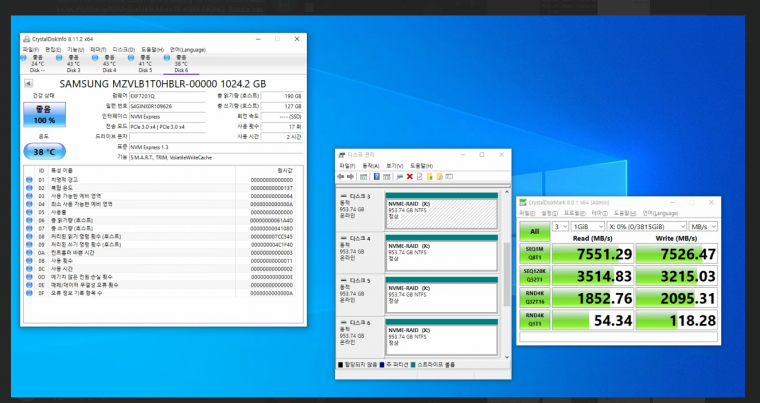This screenshot has width=760, height=403.
Task: Click the empty drive letter field
Action: pos(167,137)
